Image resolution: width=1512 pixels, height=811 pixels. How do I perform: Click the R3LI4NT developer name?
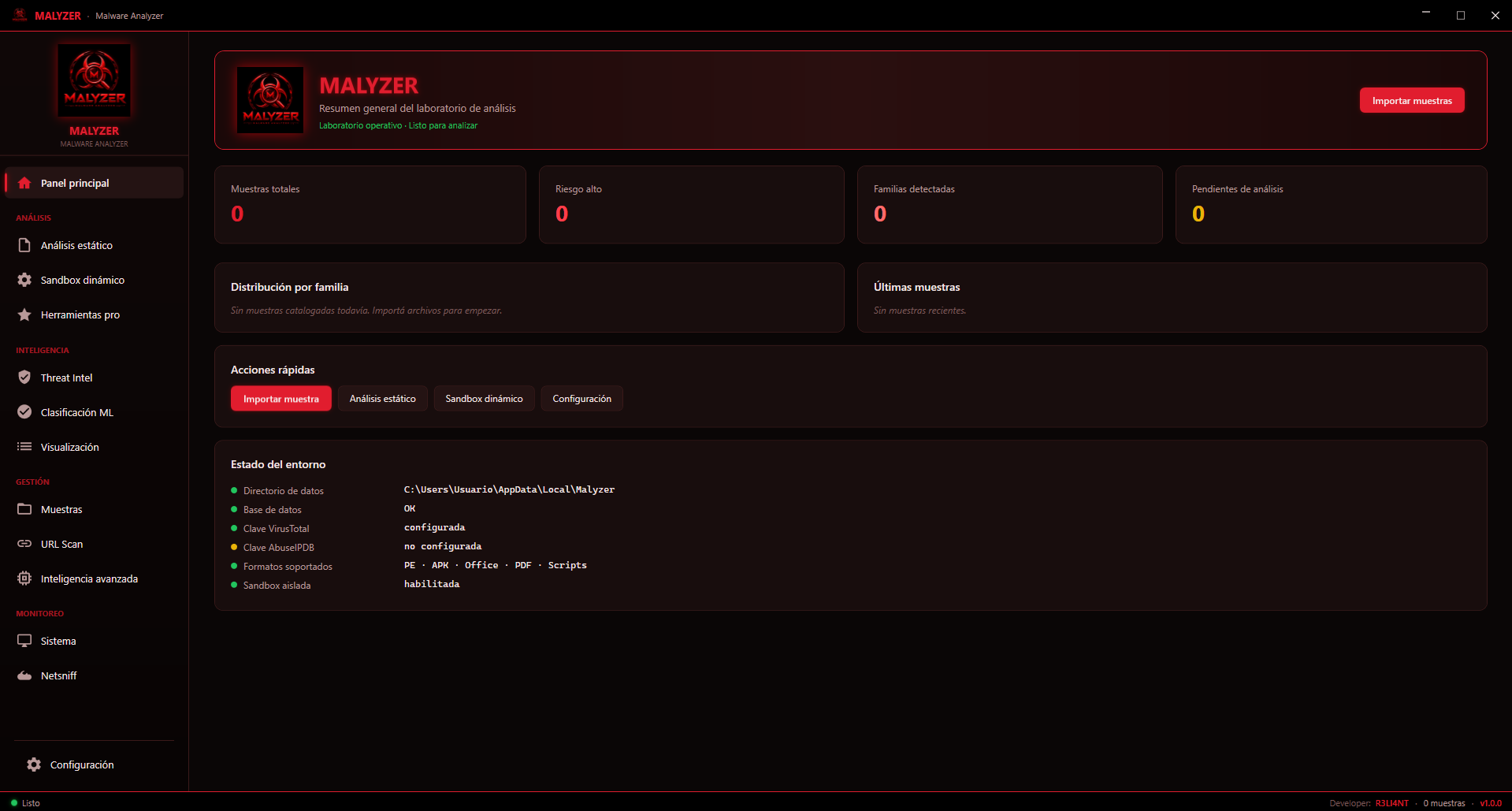[x=1391, y=803]
